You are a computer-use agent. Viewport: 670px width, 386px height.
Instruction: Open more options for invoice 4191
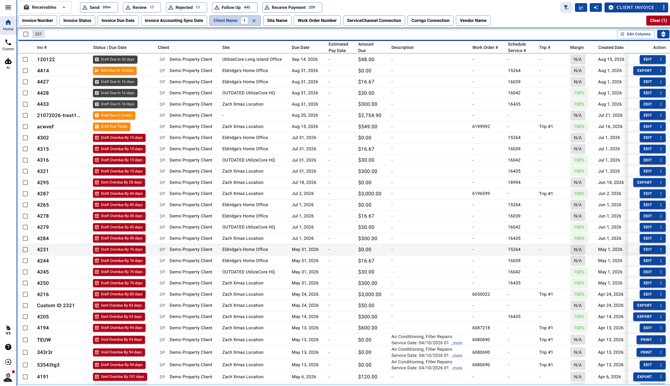661,377
